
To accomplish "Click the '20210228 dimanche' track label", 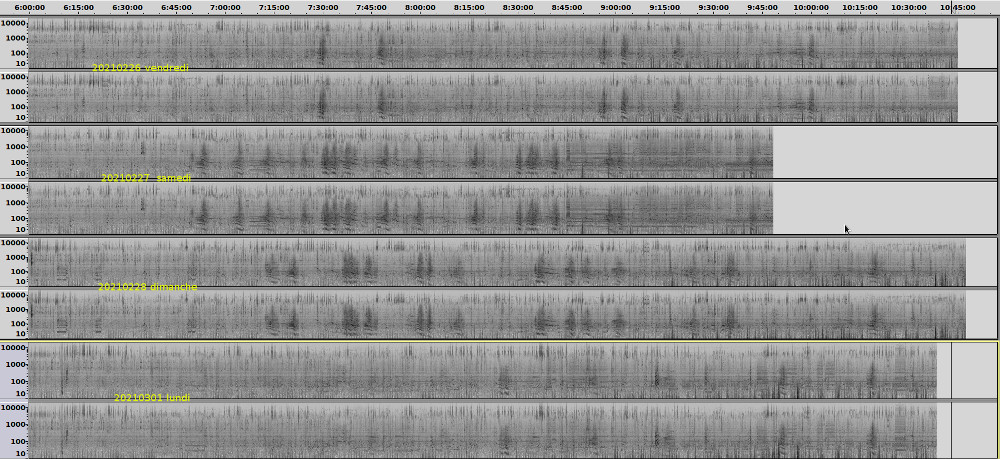I will [147, 287].
